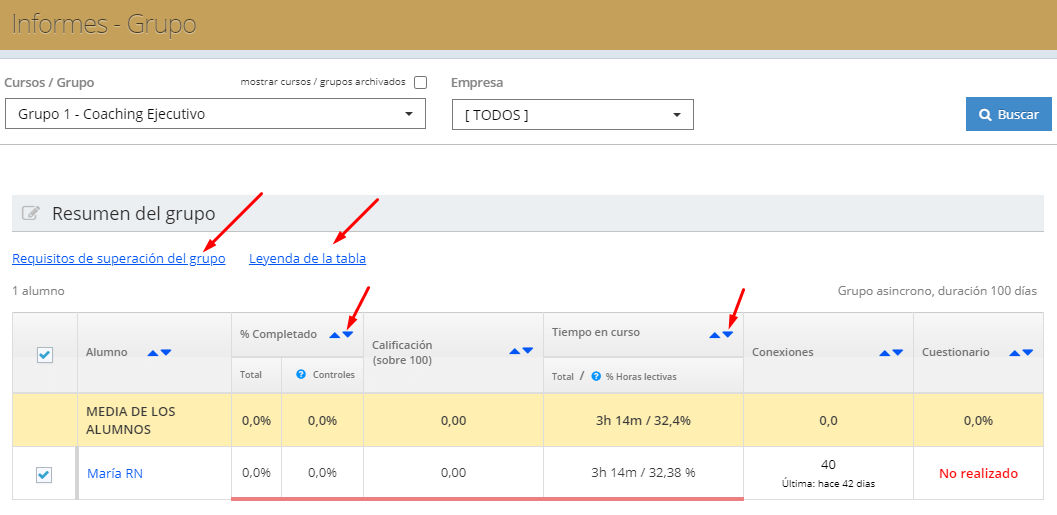Open the Cursos / Grupo dropdown
The image size is (1057, 515).
216,114
